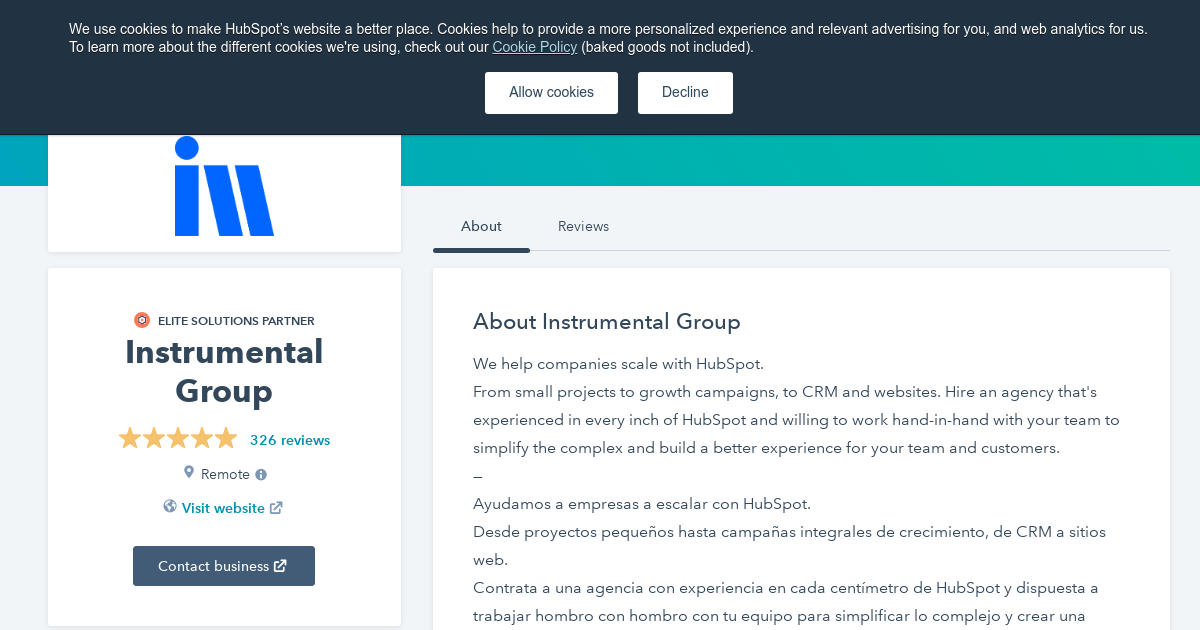
Task: Click the fifth star of the rating
Action: point(227,438)
